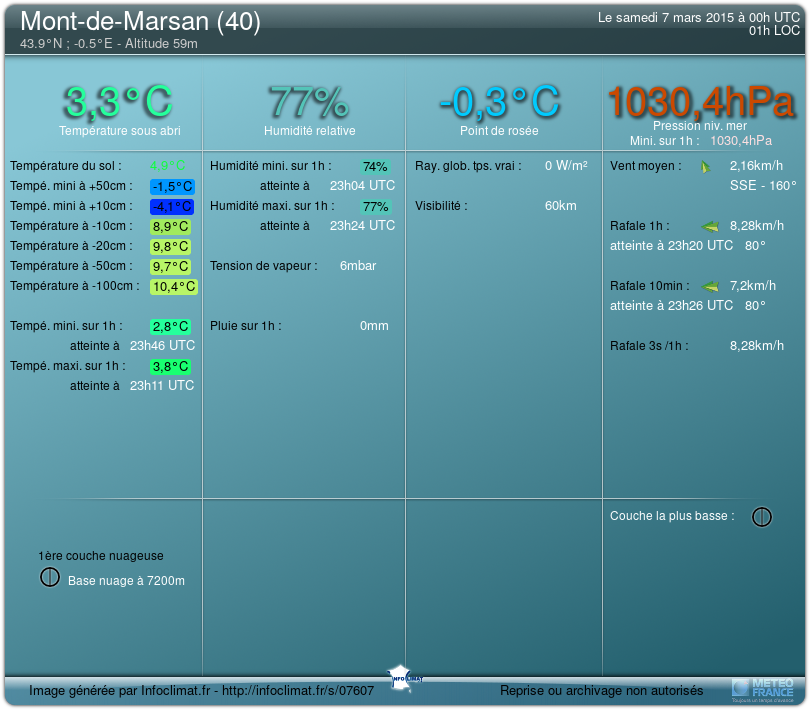Click the 'Température à -100cm' label
This screenshot has width=810, height=710.
[74, 286]
